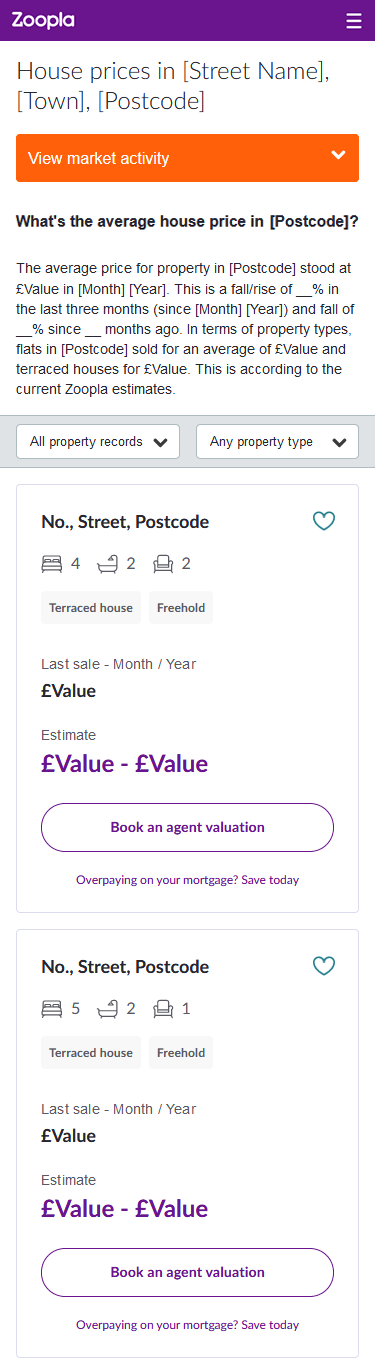This screenshot has width=375, height=1364.
Task: Click the armchair icon in second listing
Action: coord(163,1009)
